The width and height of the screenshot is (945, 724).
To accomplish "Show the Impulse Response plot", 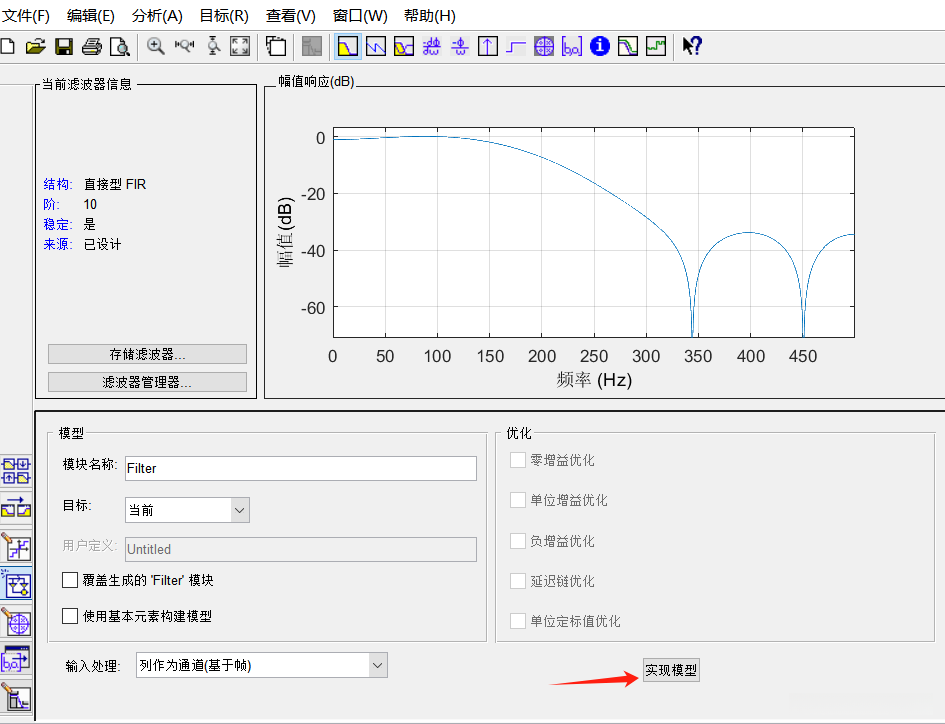I will pos(488,46).
